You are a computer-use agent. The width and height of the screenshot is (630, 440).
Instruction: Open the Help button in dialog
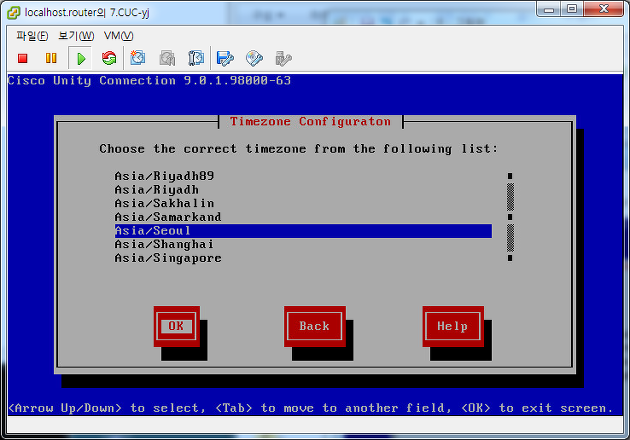coord(453,326)
